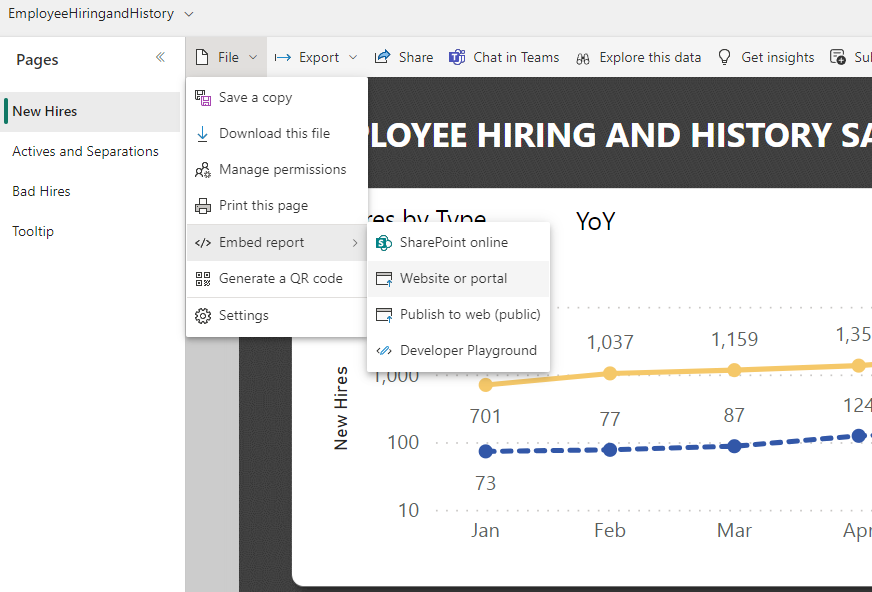Screen dimensions: 872x592
Task: Collapse the Pages pane with double chevron
Action: point(160,58)
